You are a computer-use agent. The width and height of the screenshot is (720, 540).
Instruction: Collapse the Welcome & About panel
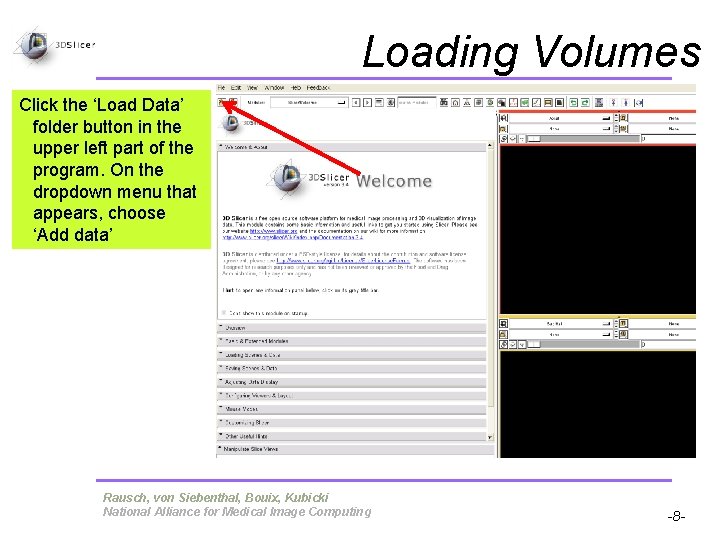coord(352,147)
